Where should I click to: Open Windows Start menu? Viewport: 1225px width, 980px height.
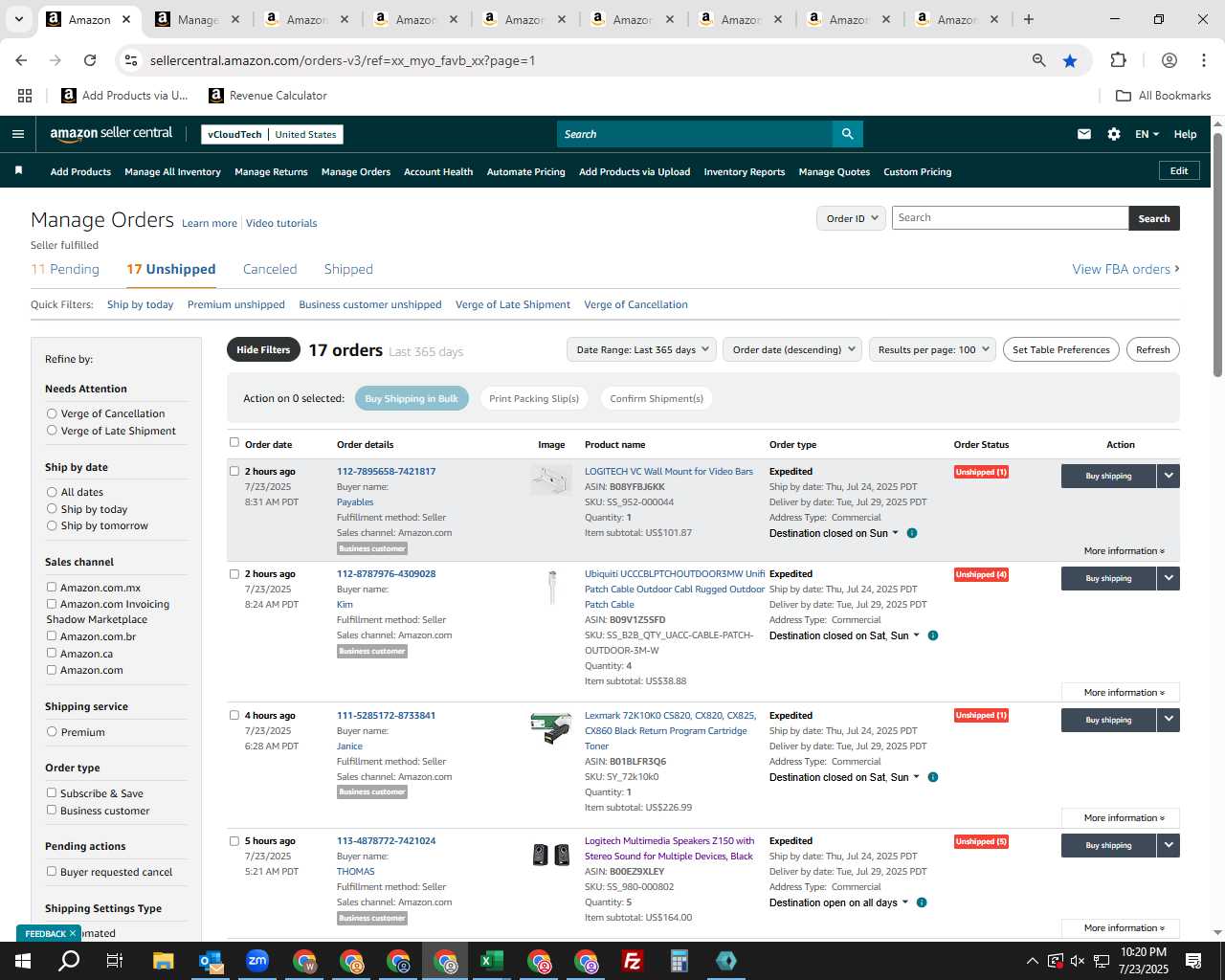tap(22, 961)
